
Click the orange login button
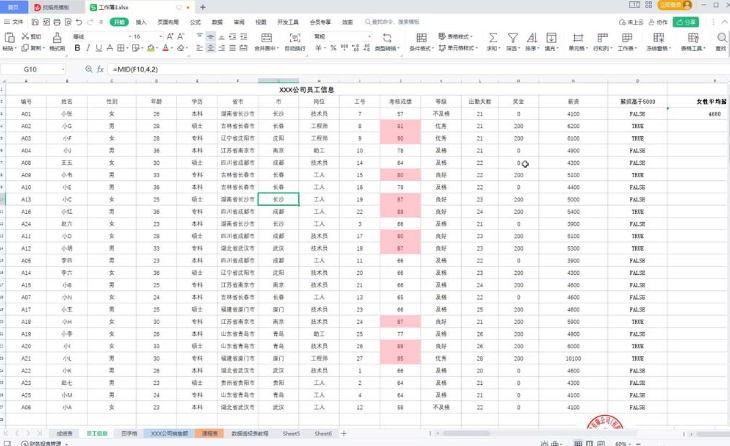click(675, 5)
